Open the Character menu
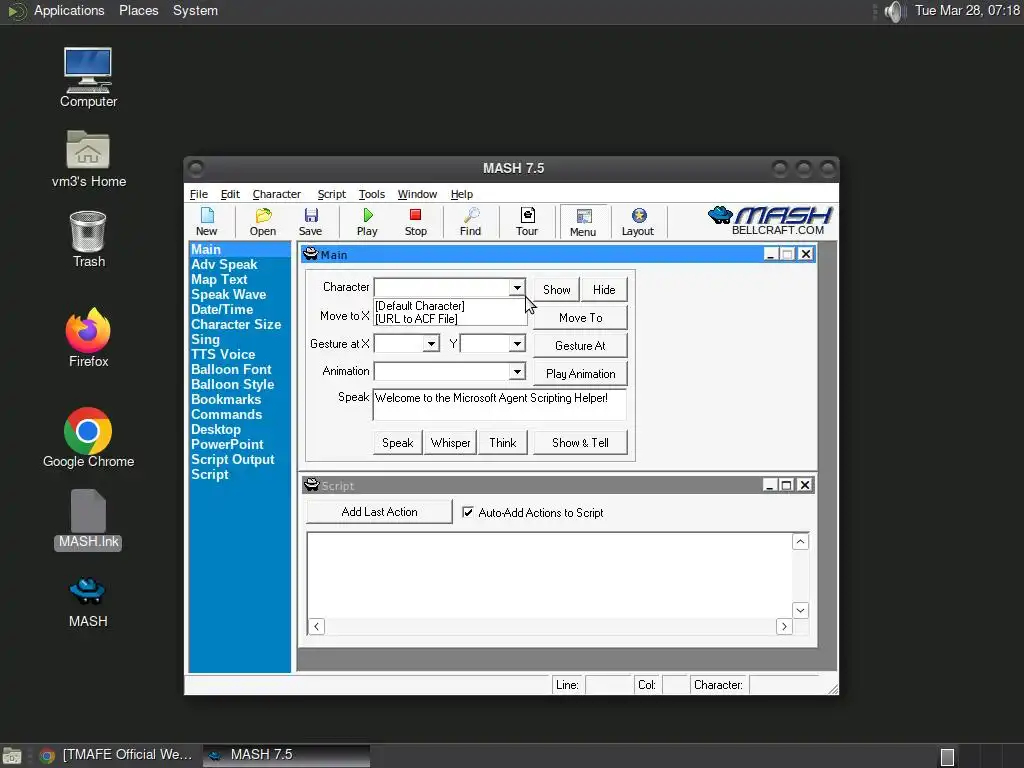The image size is (1024, 768). tap(276, 194)
